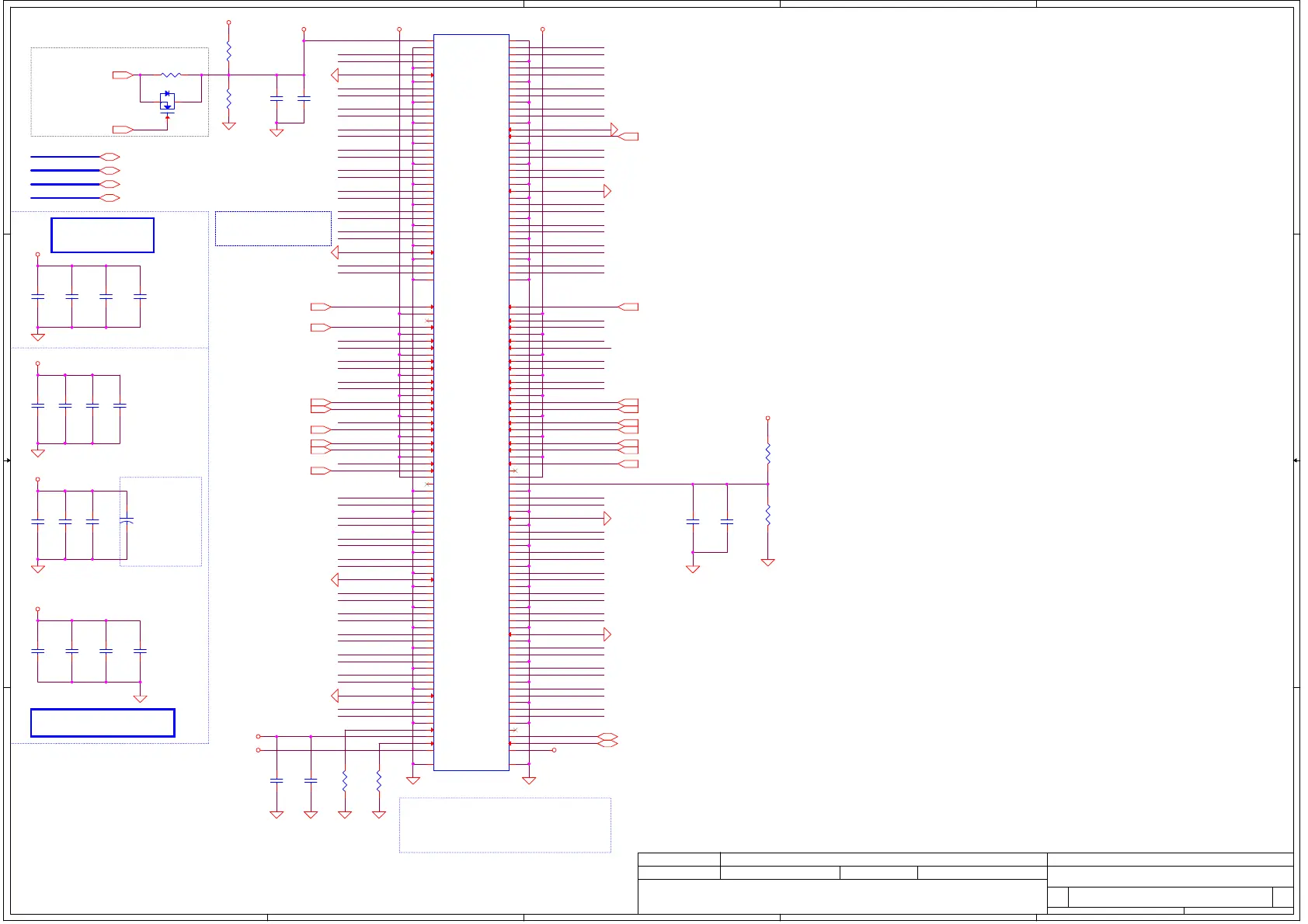
Task: Select the wide thick blue box below the capacitor banks
Action: tap(103, 723)
